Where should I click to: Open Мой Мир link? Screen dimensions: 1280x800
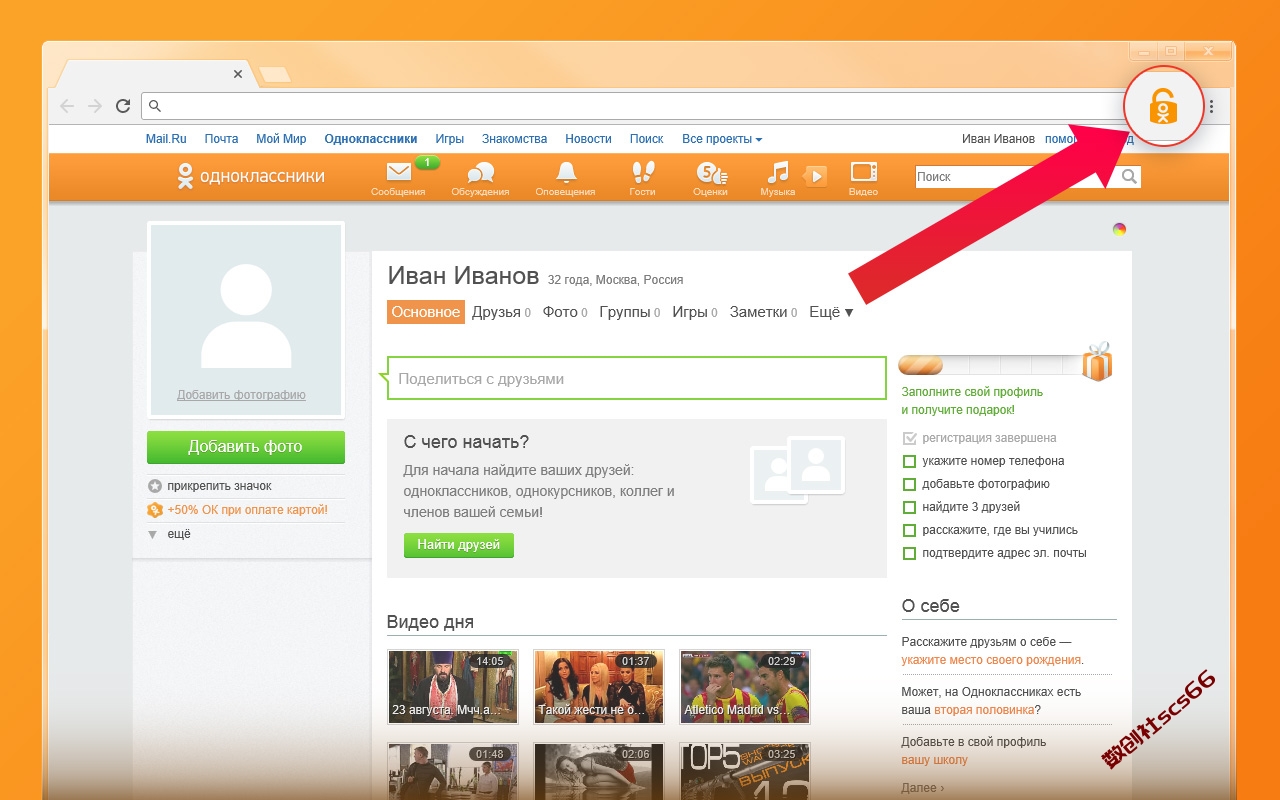pyautogui.click(x=281, y=139)
